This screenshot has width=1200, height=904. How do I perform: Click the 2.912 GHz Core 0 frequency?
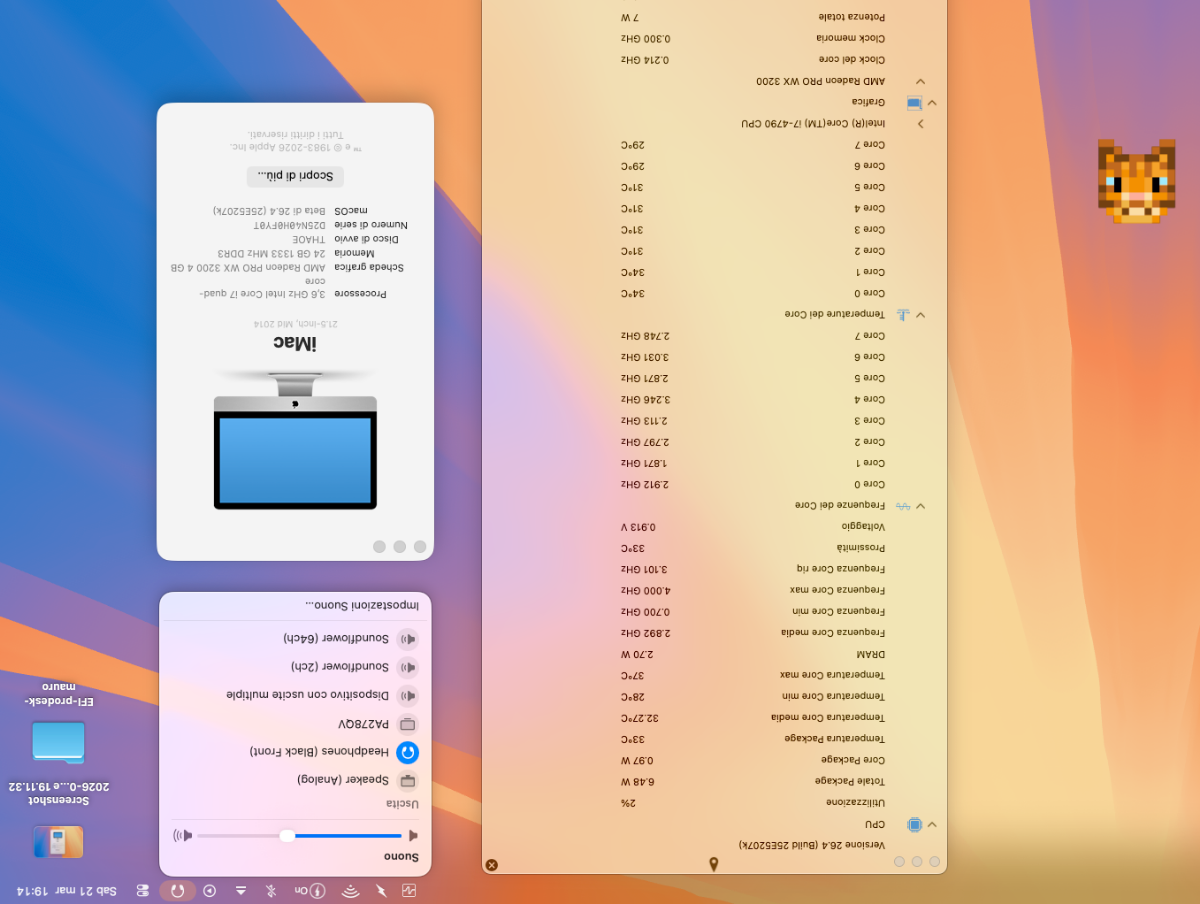click(645, 484)
